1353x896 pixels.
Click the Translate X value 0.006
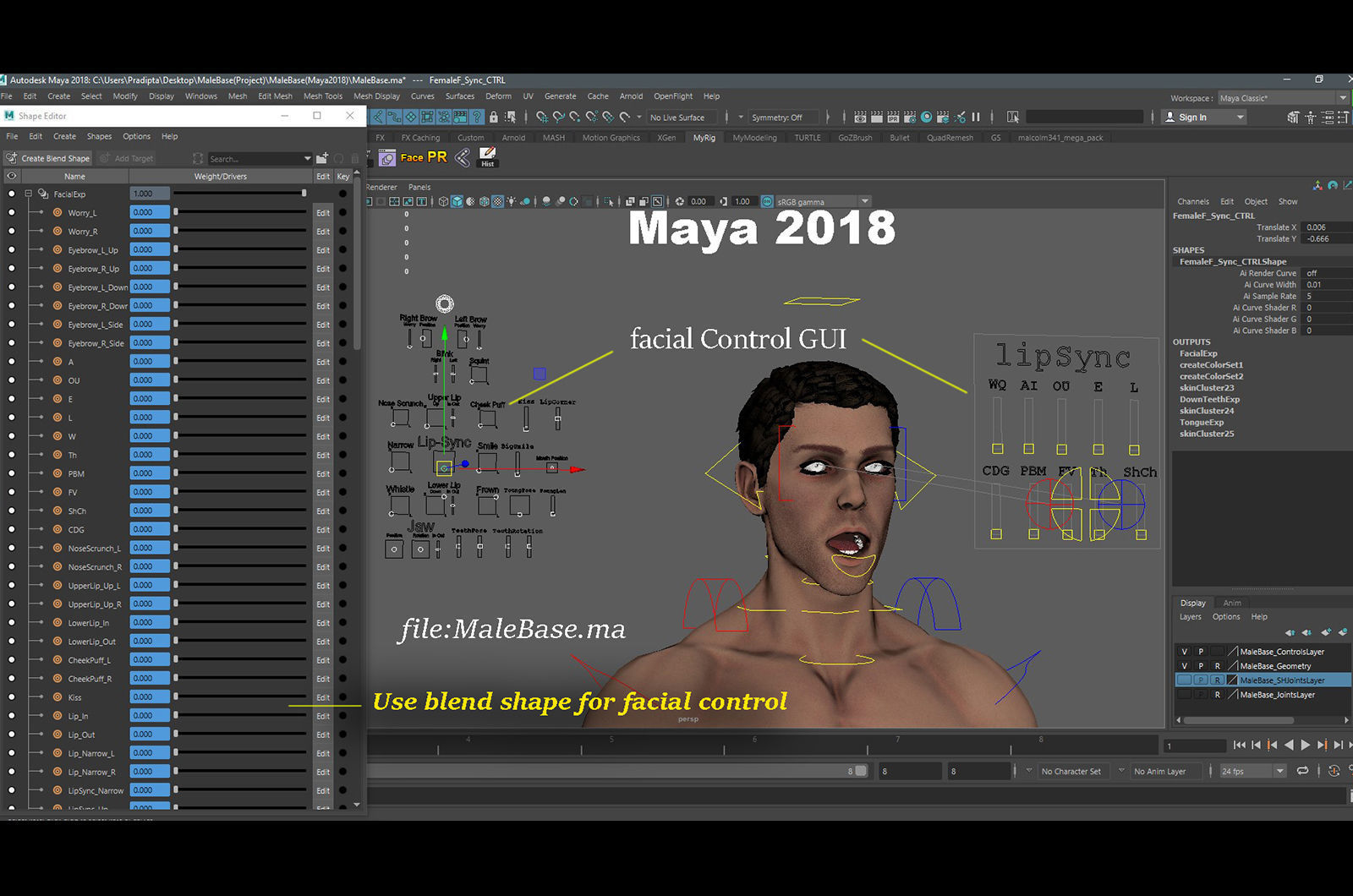[1326, 227]
